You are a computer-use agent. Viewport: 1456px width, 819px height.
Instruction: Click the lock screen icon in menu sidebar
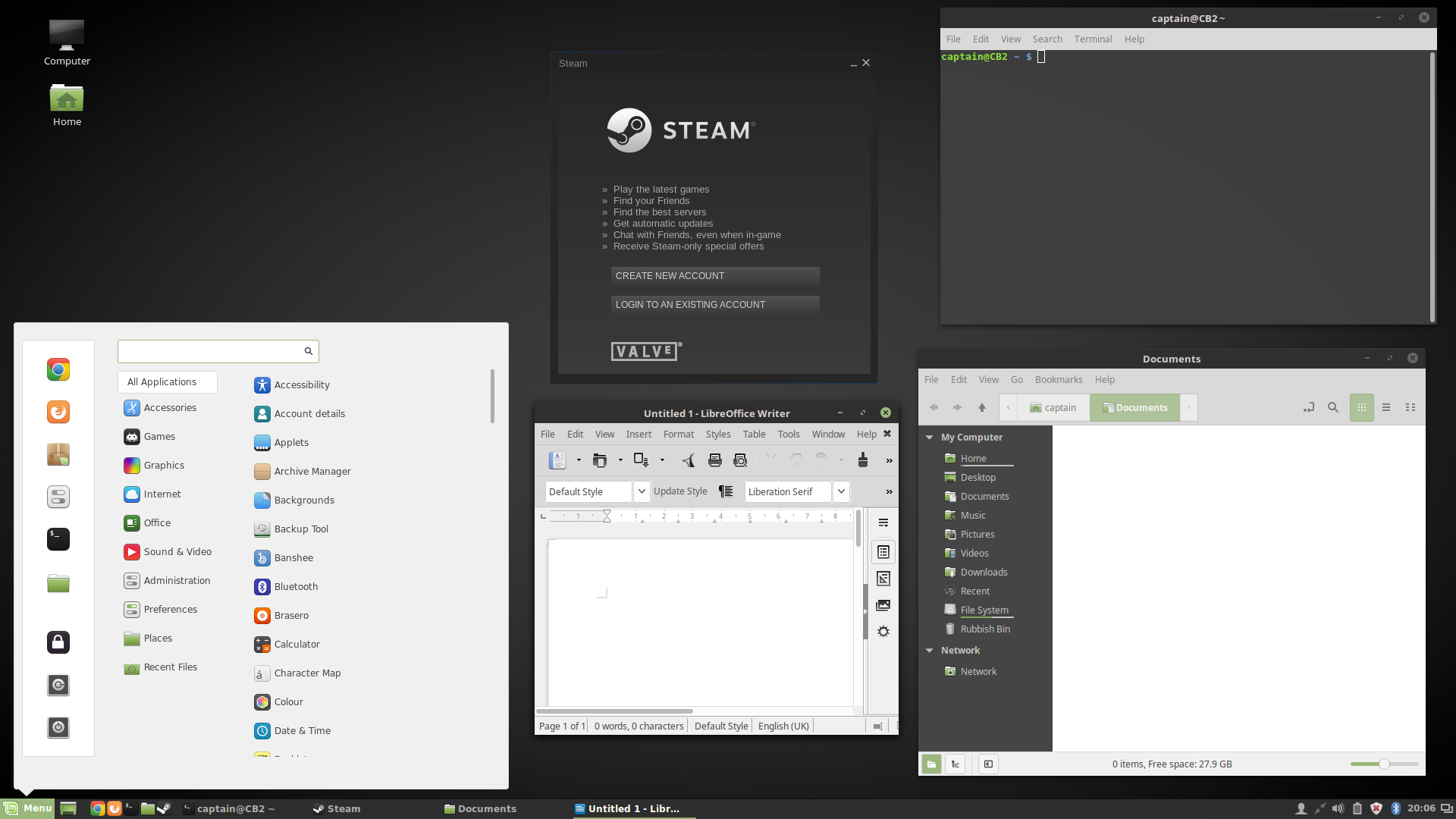[58, 642]
